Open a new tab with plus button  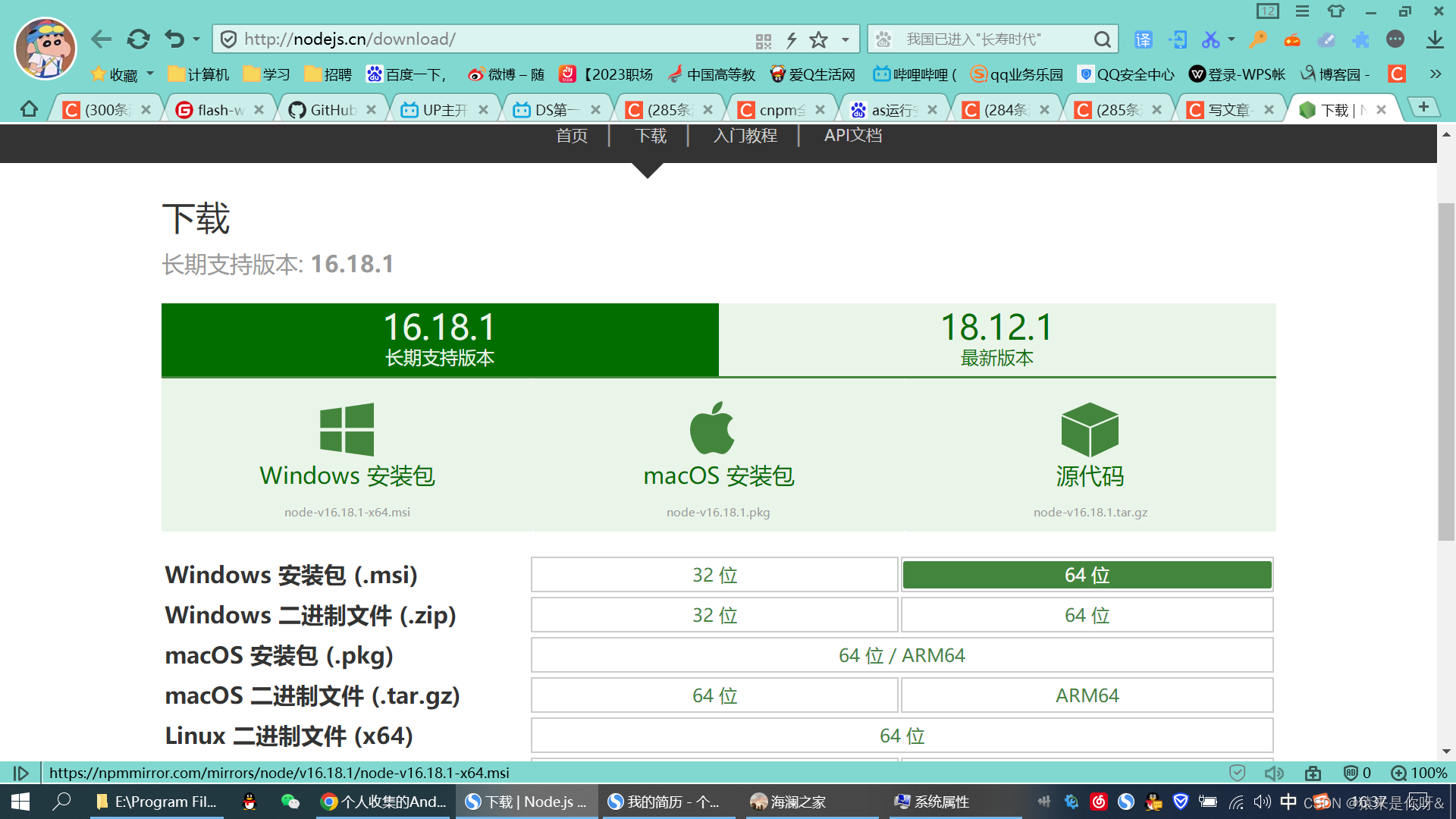pos(1423,108)
